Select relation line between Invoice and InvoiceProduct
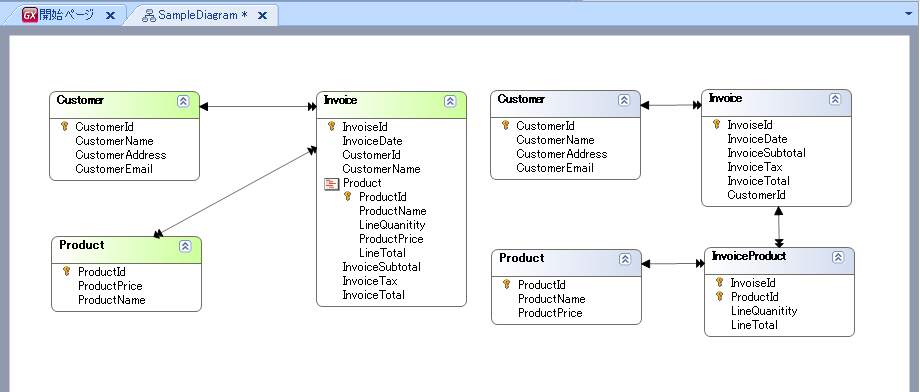Viewport: 920px width, 392px height. point(779,227)
